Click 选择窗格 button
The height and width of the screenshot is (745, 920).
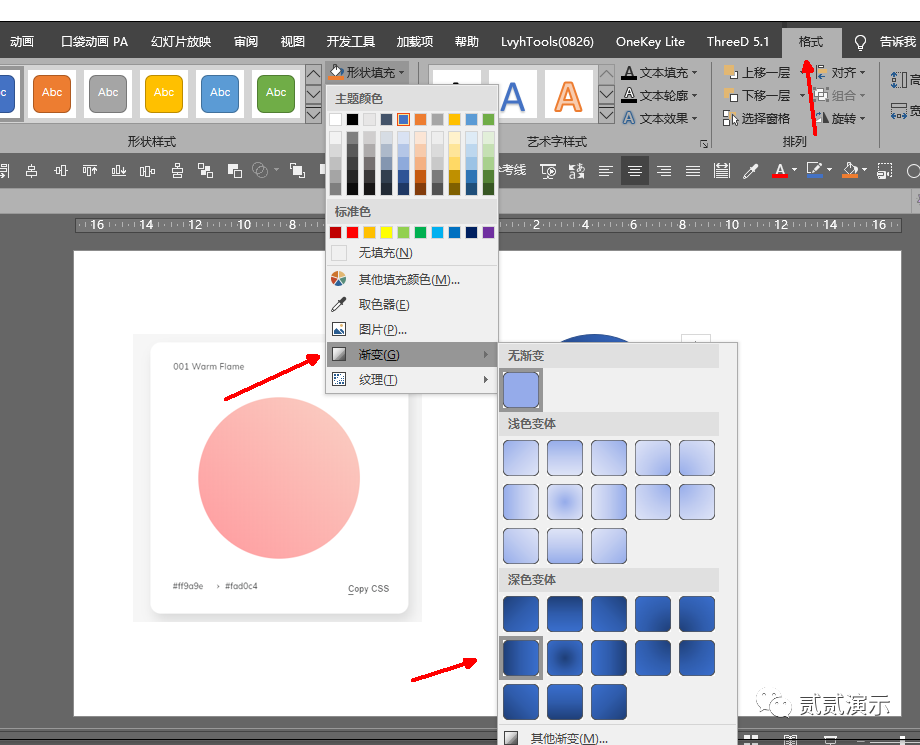(x=757, y=118)
